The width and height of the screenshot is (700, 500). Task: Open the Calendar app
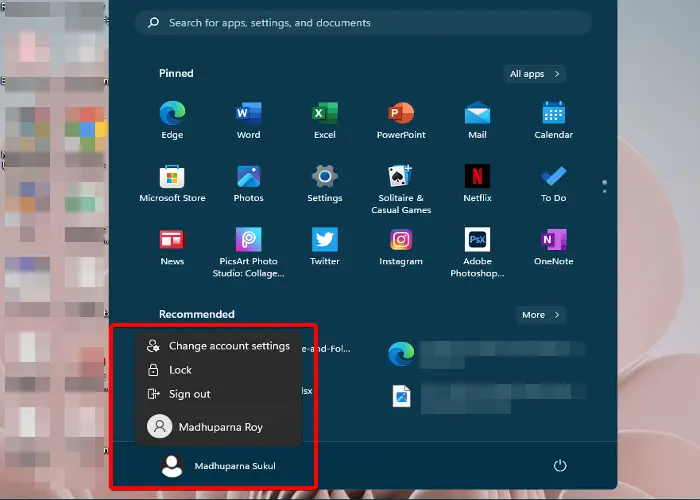point(554,120)
